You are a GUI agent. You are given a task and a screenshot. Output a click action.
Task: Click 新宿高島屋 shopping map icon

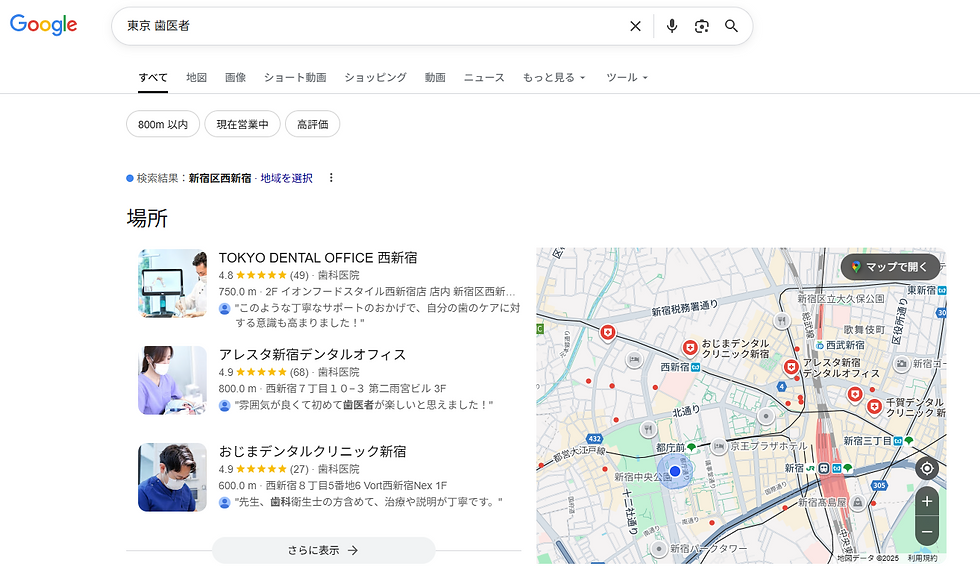858,502
